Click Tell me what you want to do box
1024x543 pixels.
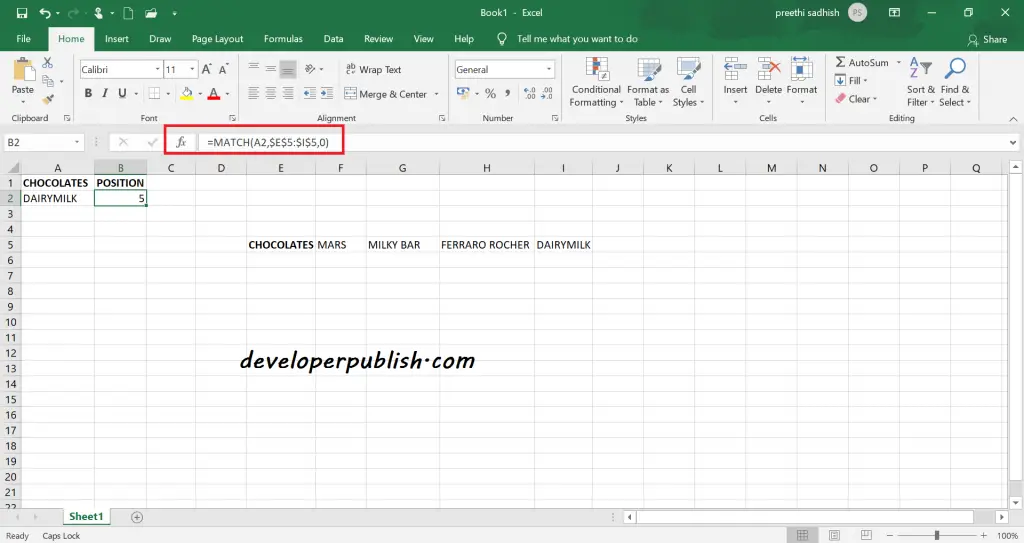coord(577,39)
